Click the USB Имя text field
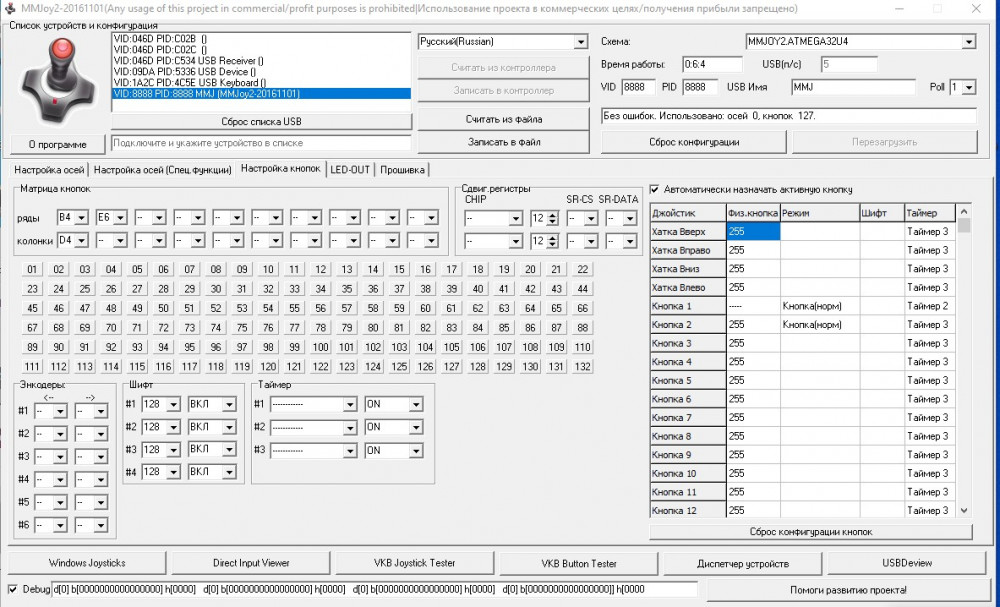 click(x=853, y=87)
